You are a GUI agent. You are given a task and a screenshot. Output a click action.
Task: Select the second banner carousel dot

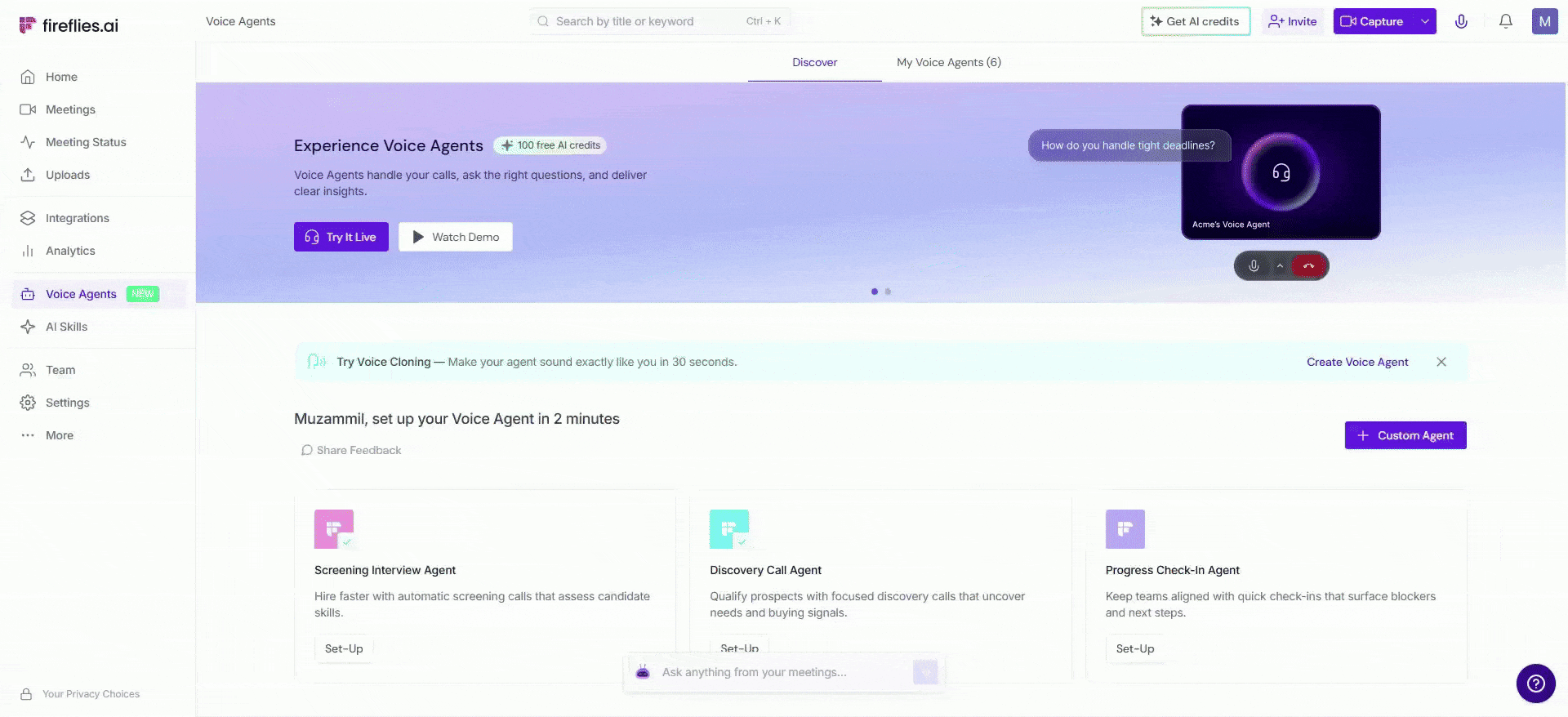(x=888, y=292)
